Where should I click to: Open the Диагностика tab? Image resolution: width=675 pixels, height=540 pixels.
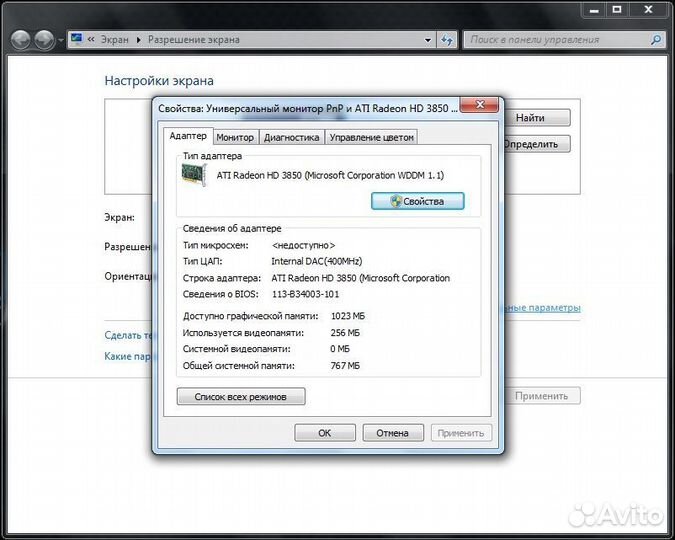(291, 137)
